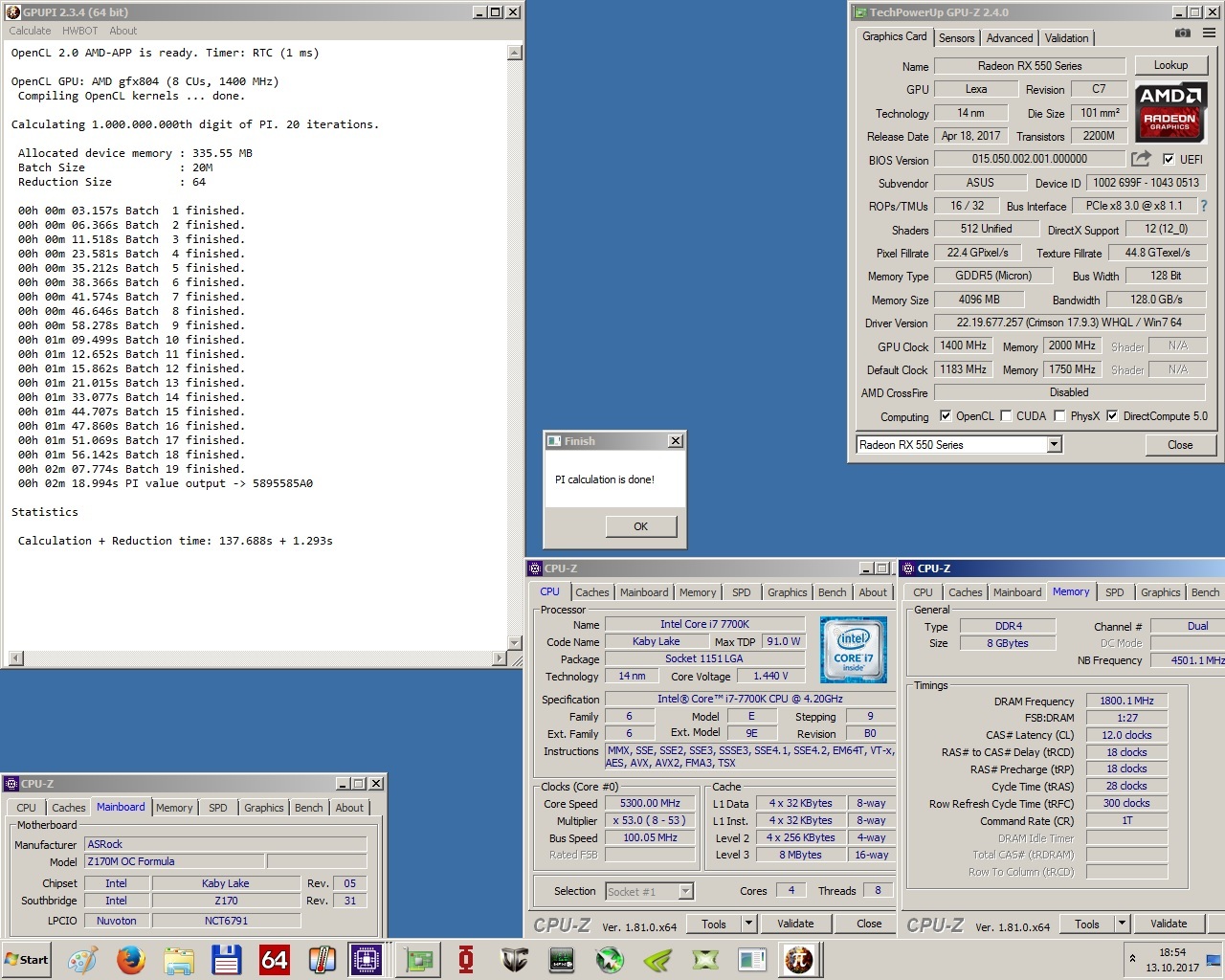Click OK in the Finish dialog
Image resolution: width=1225 pixels, height=980 pixels.
pyautogui.click(x=641, y=526)
